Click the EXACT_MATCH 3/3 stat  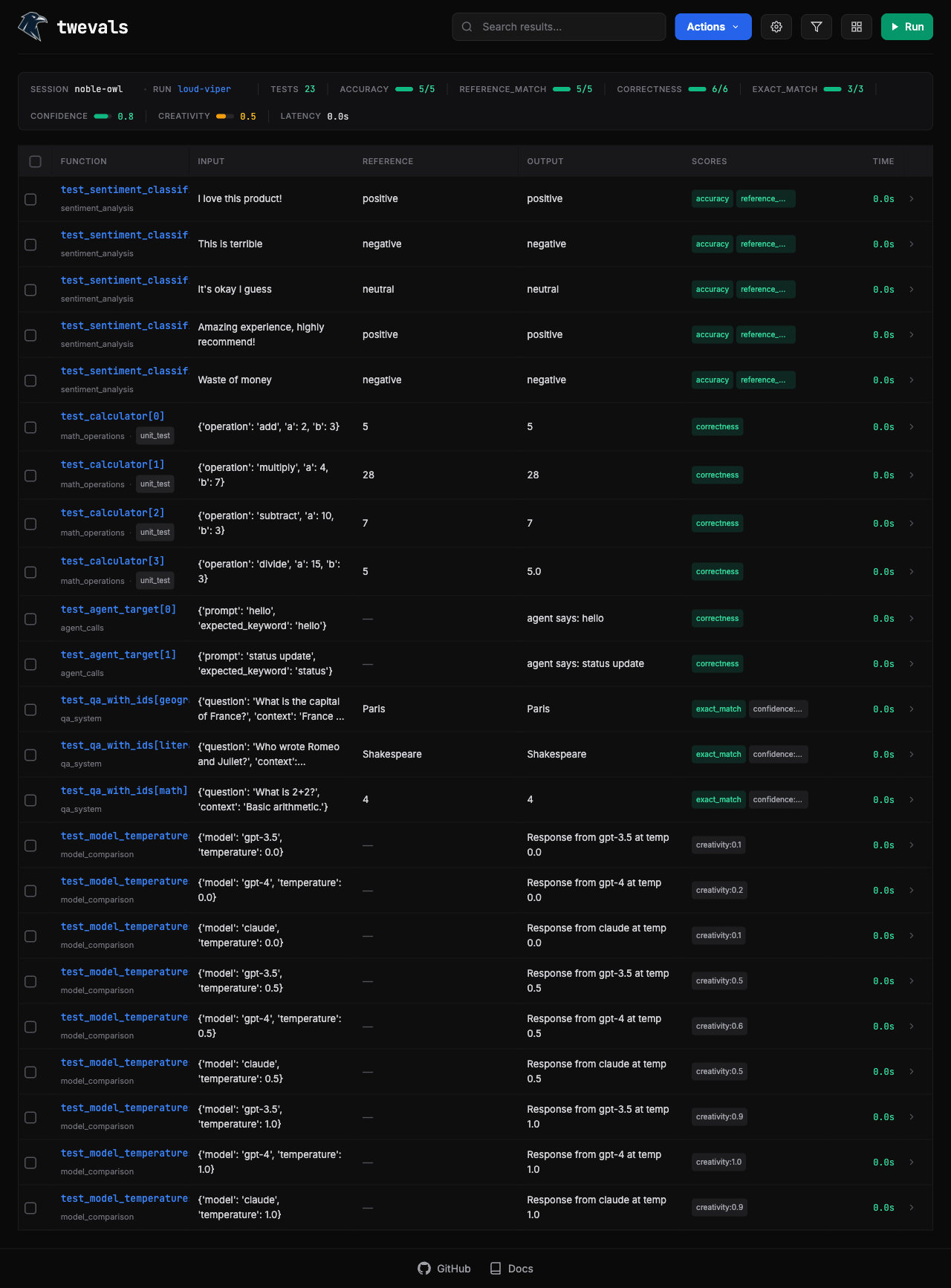point(808,89)
